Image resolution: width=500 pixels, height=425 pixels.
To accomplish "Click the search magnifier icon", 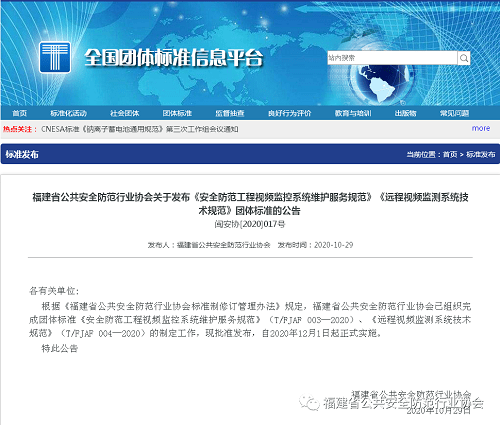I will point(464,58).
